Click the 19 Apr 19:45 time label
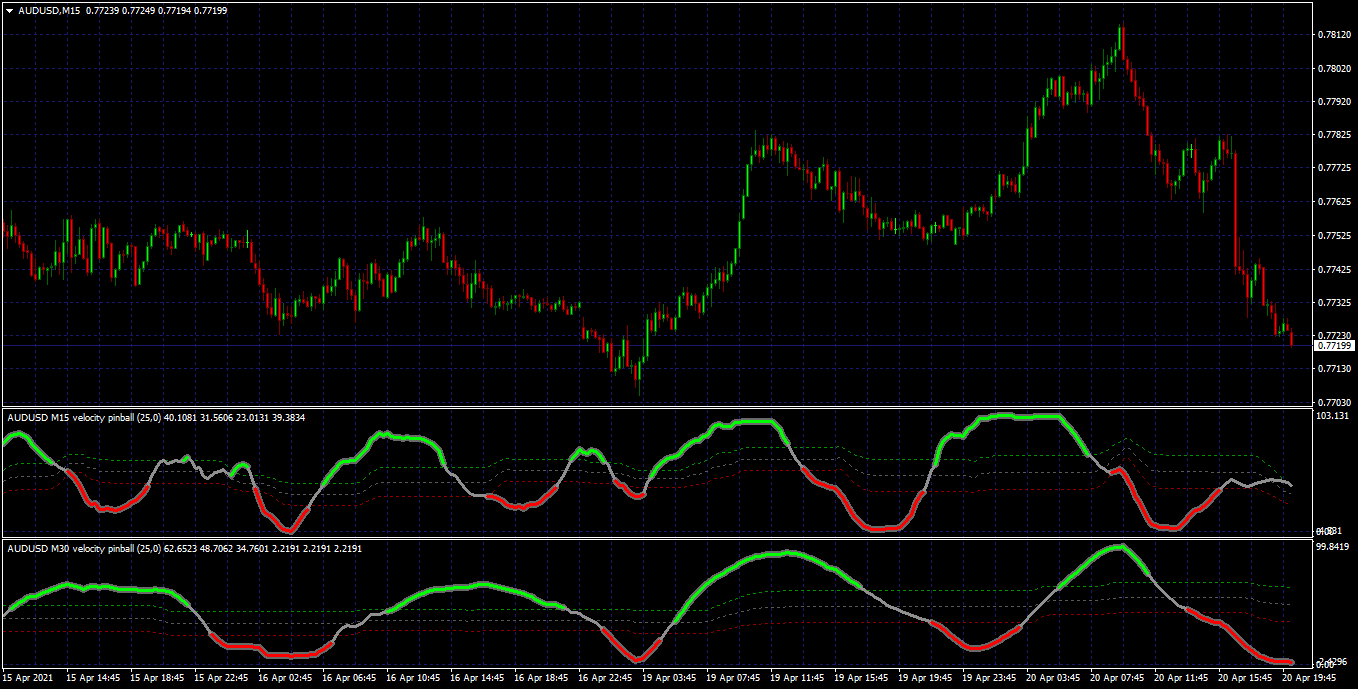This screenshot has width=1358, height=689. [x=925, y=677]
